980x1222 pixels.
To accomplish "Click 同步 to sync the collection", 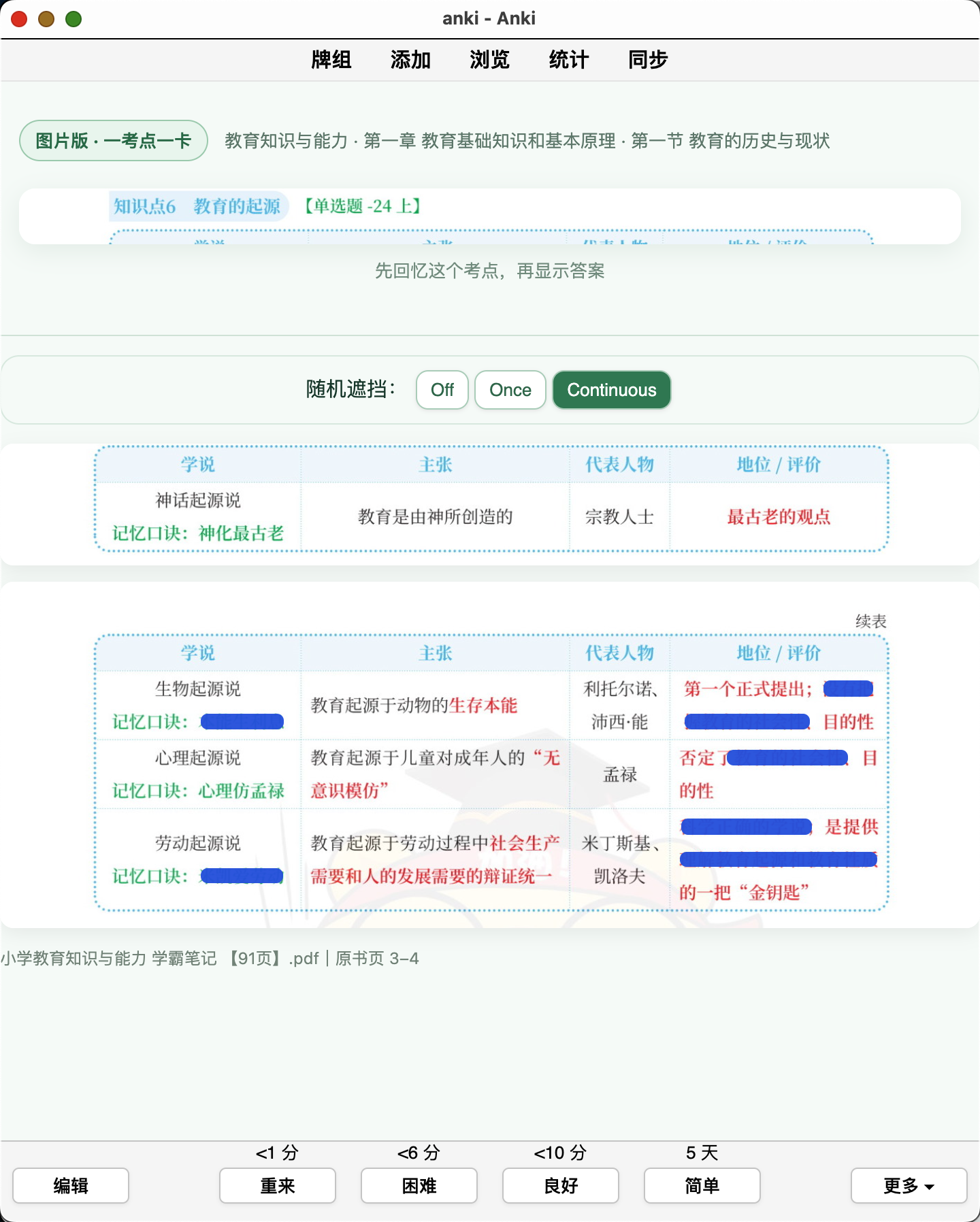I will coord(648,60).
